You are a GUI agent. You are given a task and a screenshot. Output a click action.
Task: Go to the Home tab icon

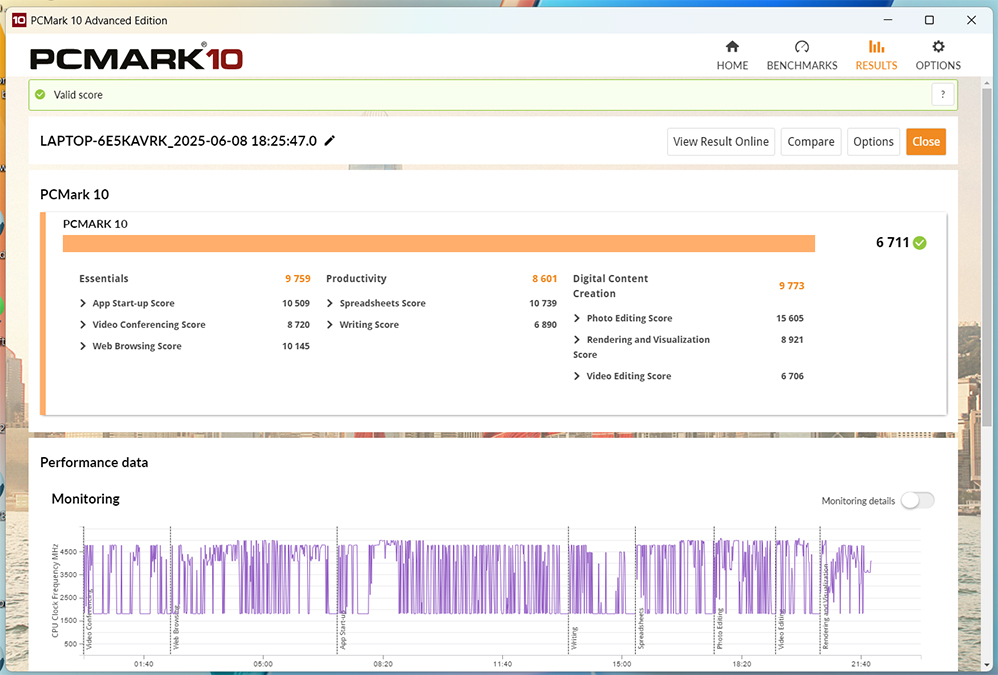(732, 46)
